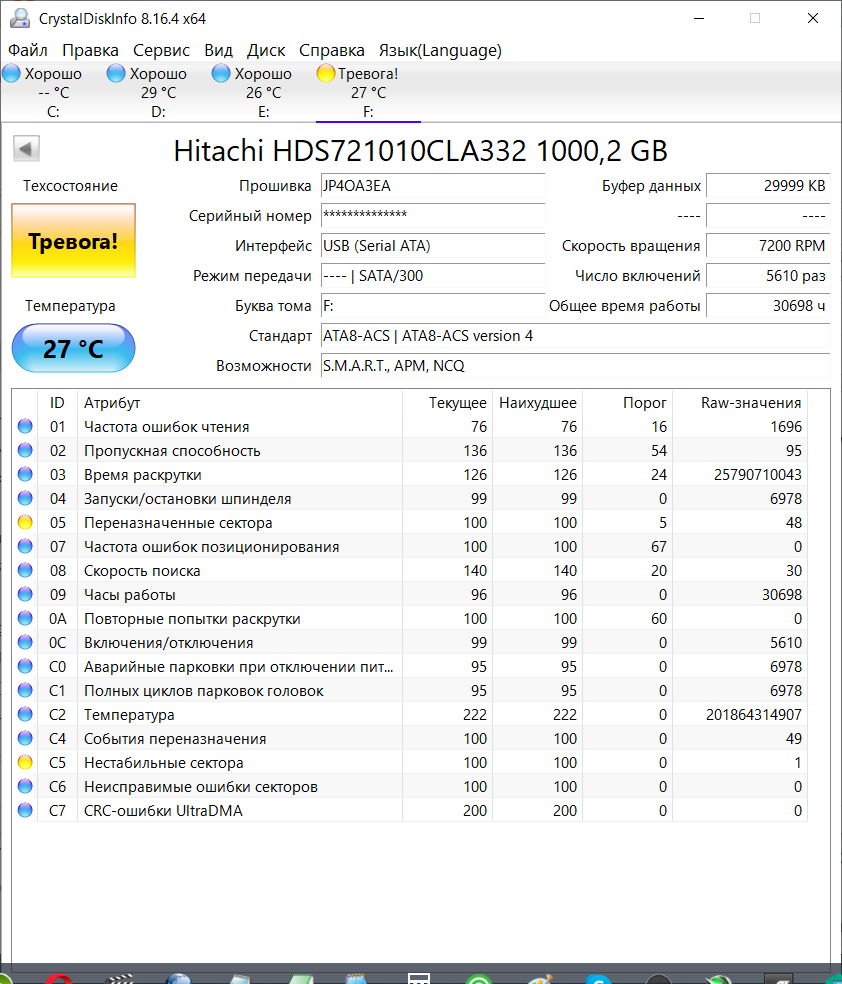The image size is (842, 984).
Task: Click status dot for События переназначения
Action: (25, 738)
